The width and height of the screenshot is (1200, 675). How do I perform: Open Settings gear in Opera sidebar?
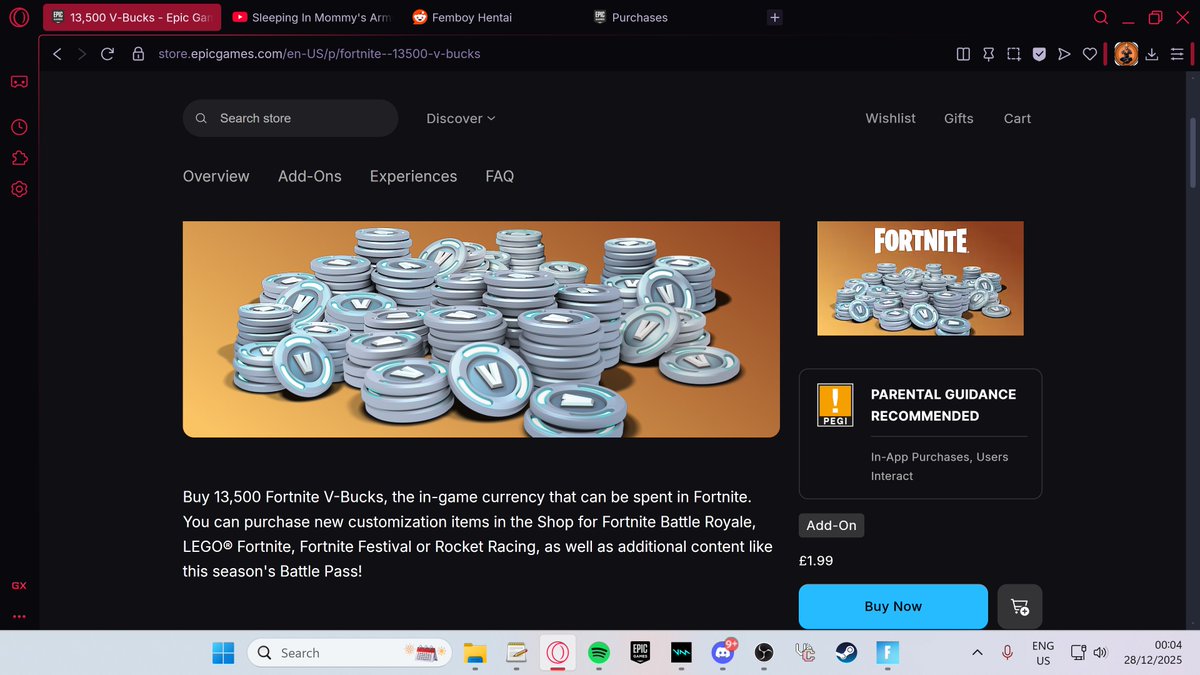(19, 189)
